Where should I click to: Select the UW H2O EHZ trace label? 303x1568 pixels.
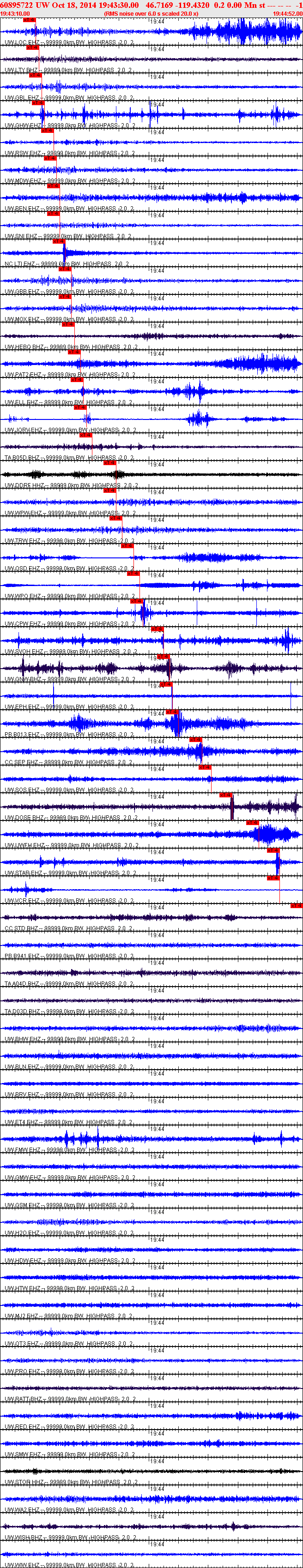click(69, 1233)
